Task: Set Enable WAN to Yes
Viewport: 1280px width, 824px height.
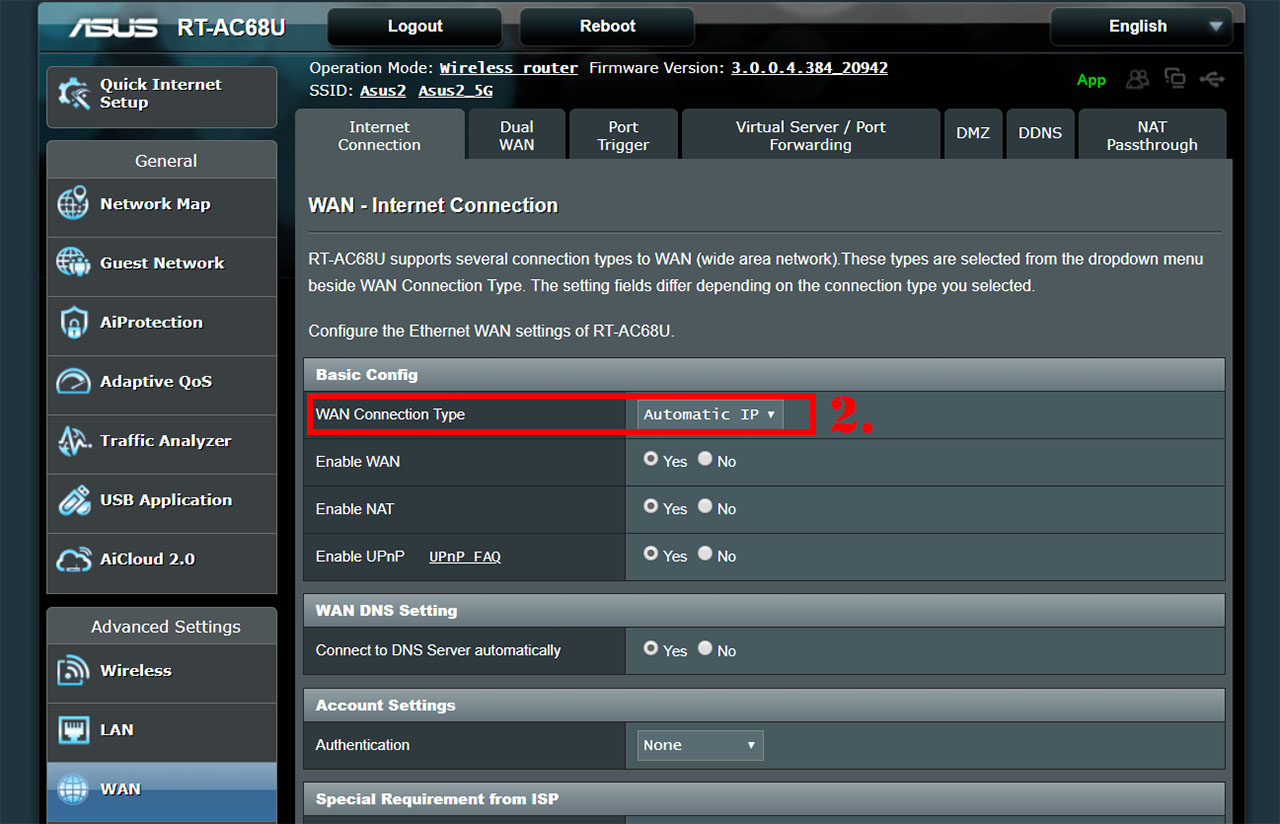Action: point(651,459)
